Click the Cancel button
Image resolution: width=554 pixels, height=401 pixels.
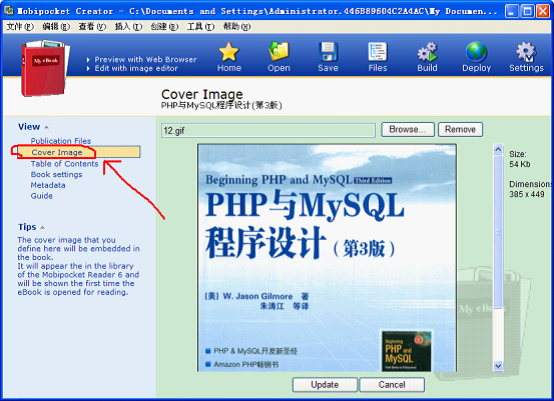point(392,384)
